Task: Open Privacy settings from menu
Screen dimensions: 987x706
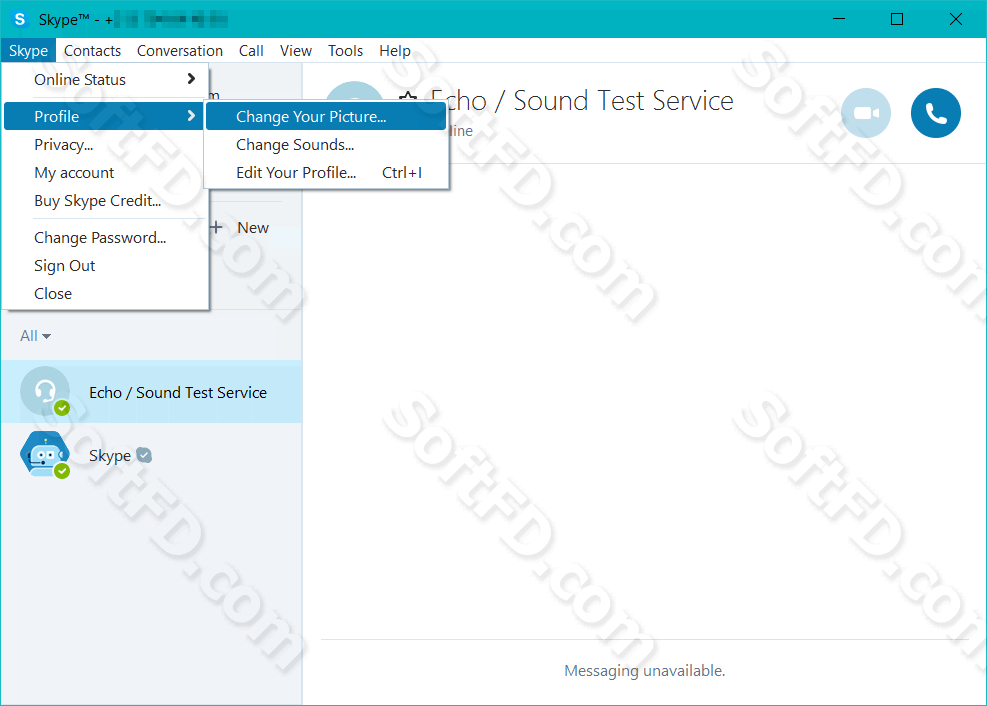Action: click(104, 145)
